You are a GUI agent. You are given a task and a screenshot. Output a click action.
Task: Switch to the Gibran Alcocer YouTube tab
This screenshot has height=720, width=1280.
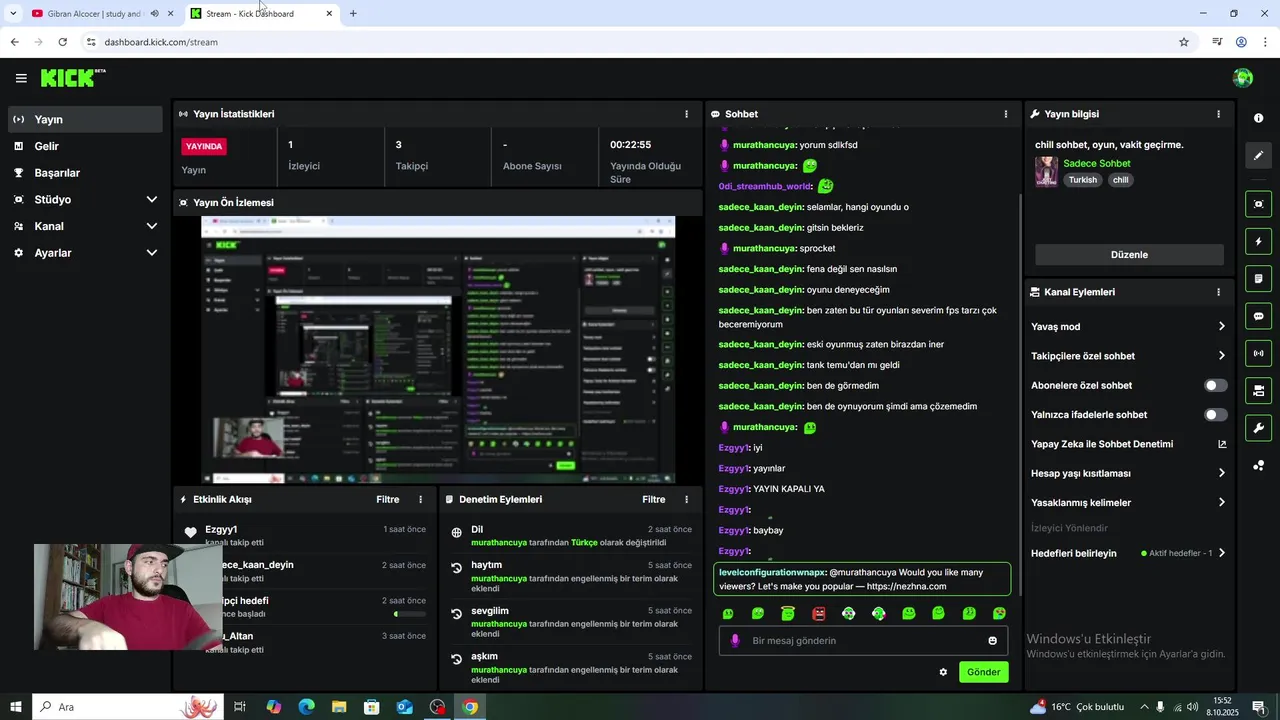click(95, 14)
